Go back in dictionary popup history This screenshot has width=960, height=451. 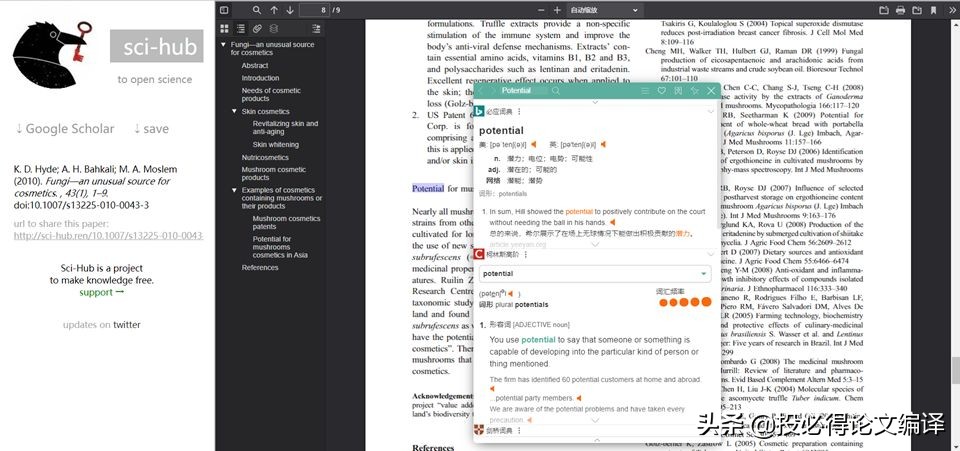click(481, 91)
